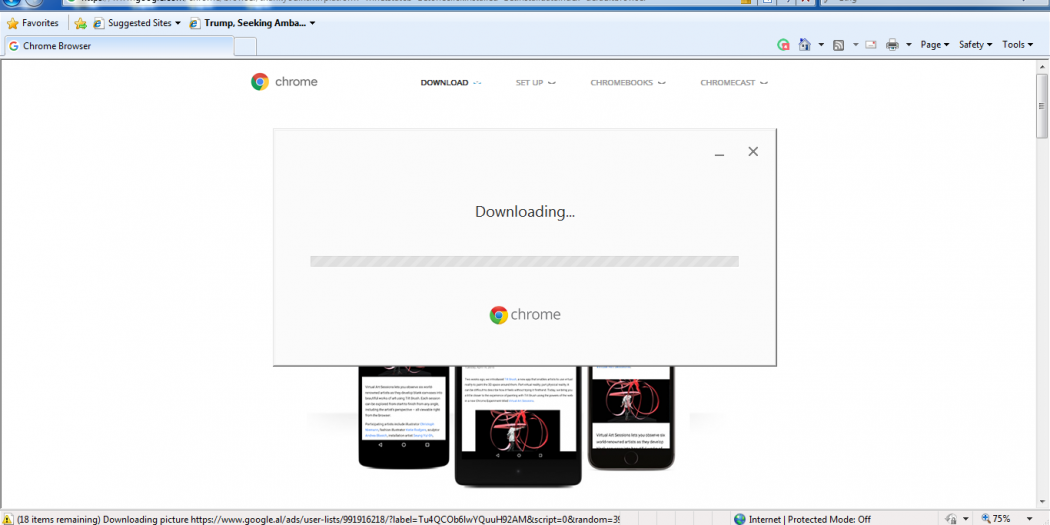Click the 75% zoom level button
This screenshot has width=1050, height=525.
coord(996,519)
